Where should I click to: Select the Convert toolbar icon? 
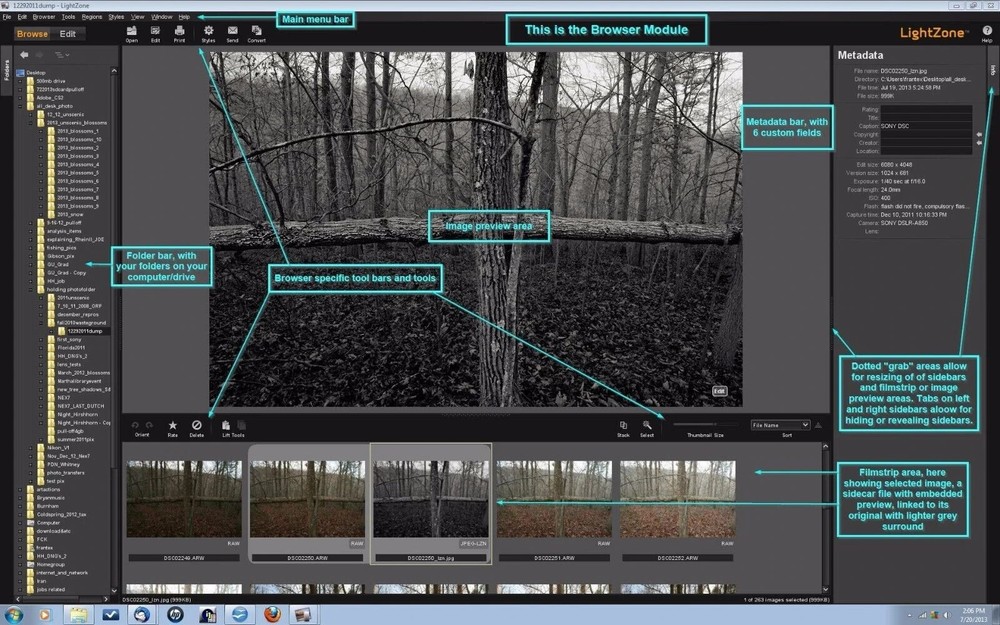tap(256, 32)
